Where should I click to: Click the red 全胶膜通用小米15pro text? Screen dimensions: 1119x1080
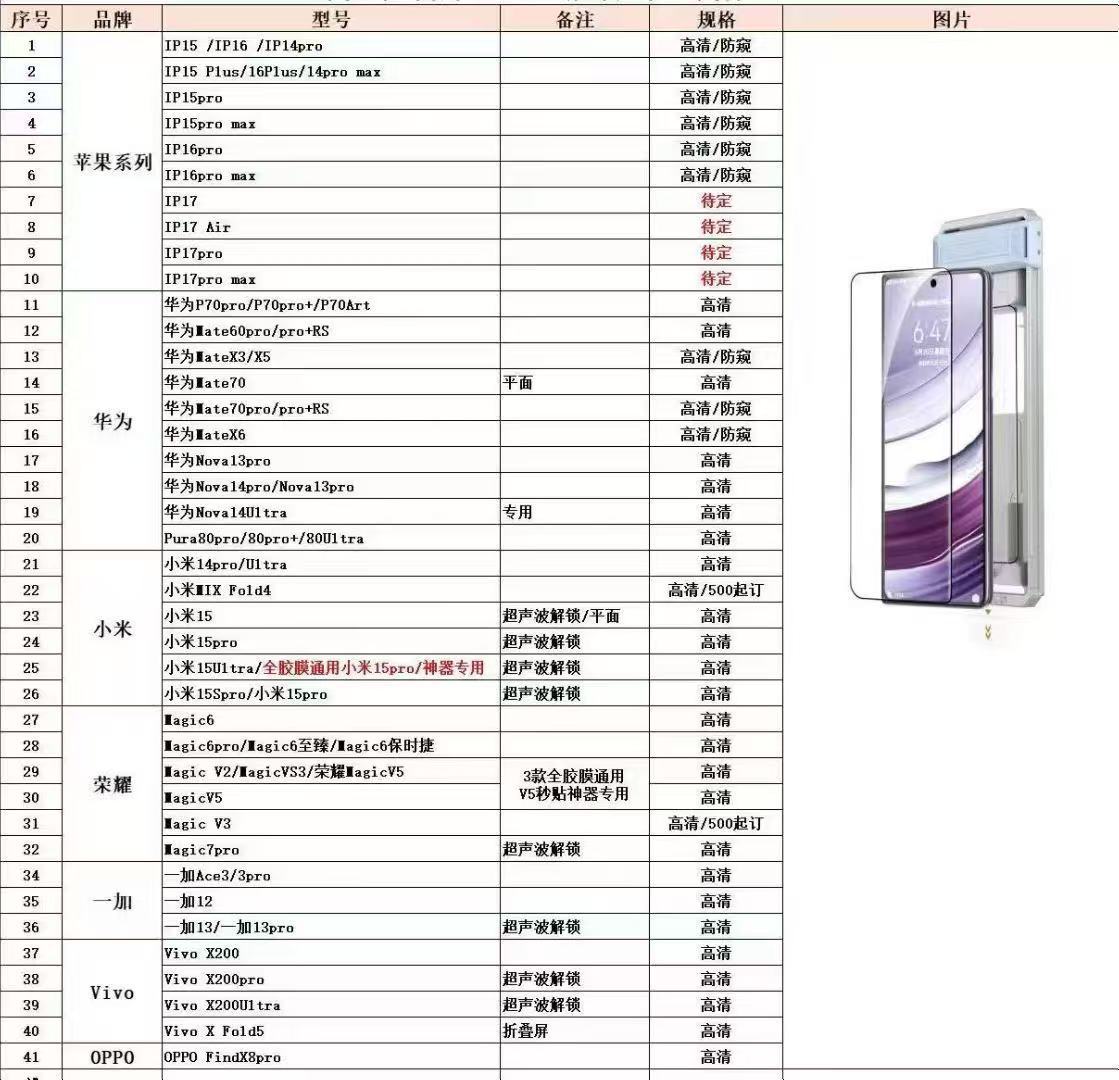point(340,667)
